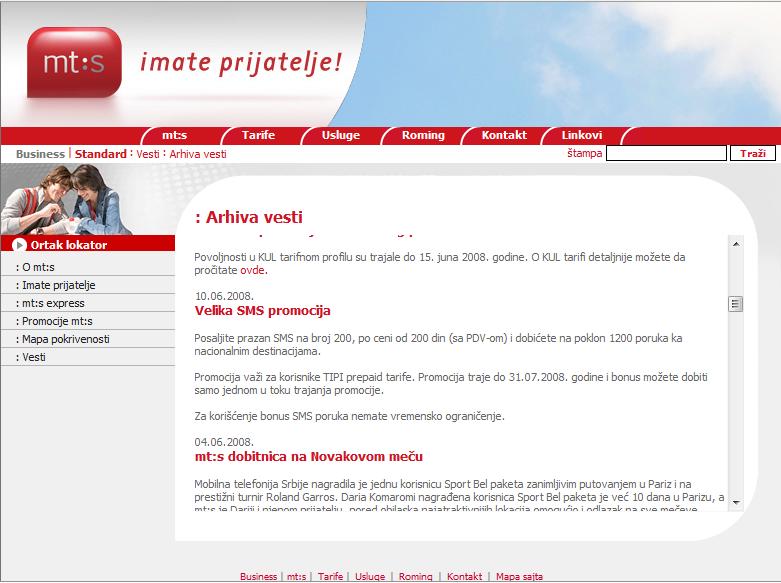
Task: Click the Traži search button
Action: (753, 153)
